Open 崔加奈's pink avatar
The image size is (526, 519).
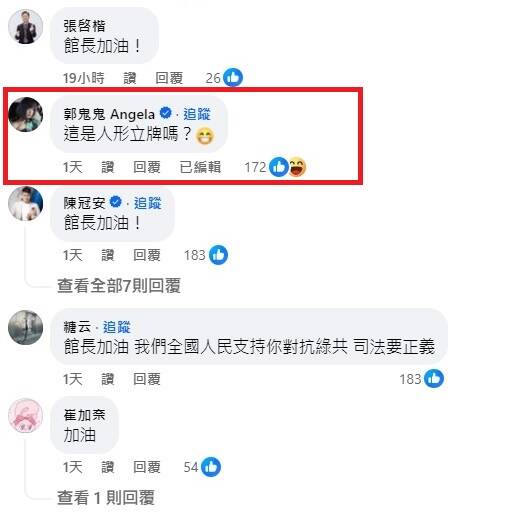(25, 416)
